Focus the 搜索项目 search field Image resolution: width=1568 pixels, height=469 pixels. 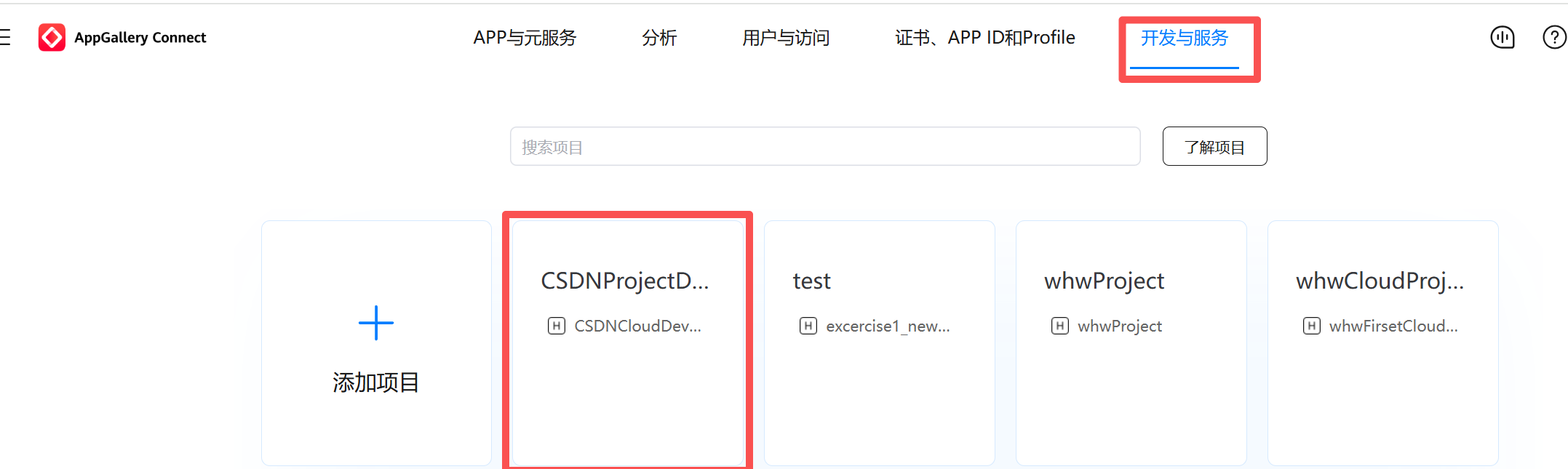[825, 146]
